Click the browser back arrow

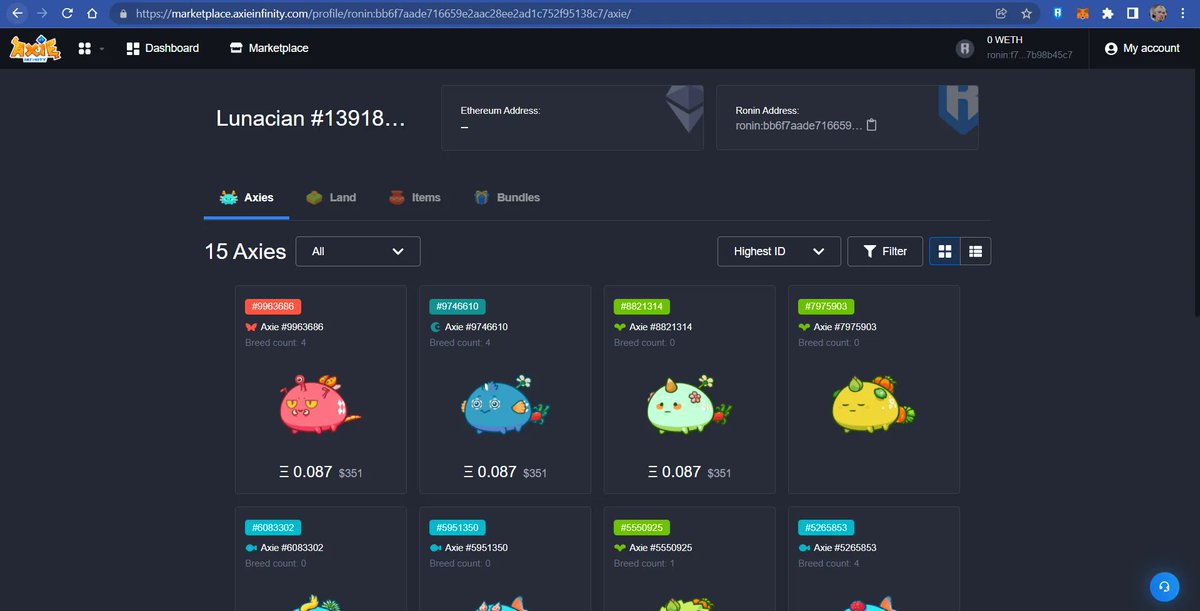click(x=17, y=14)
